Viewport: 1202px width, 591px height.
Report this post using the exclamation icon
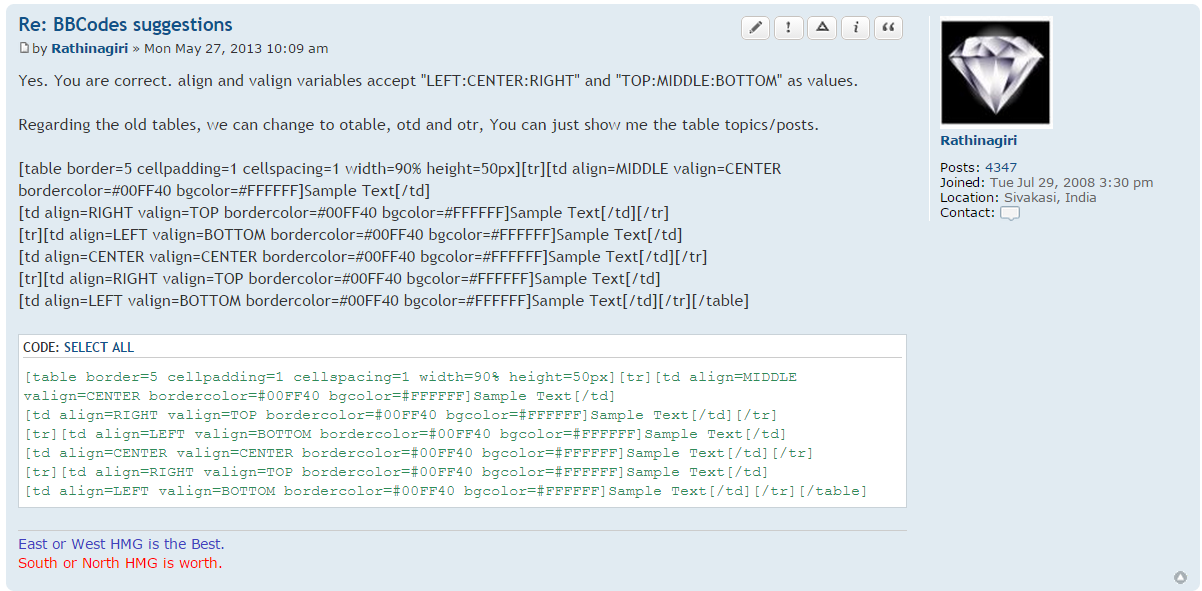[789, 28]
